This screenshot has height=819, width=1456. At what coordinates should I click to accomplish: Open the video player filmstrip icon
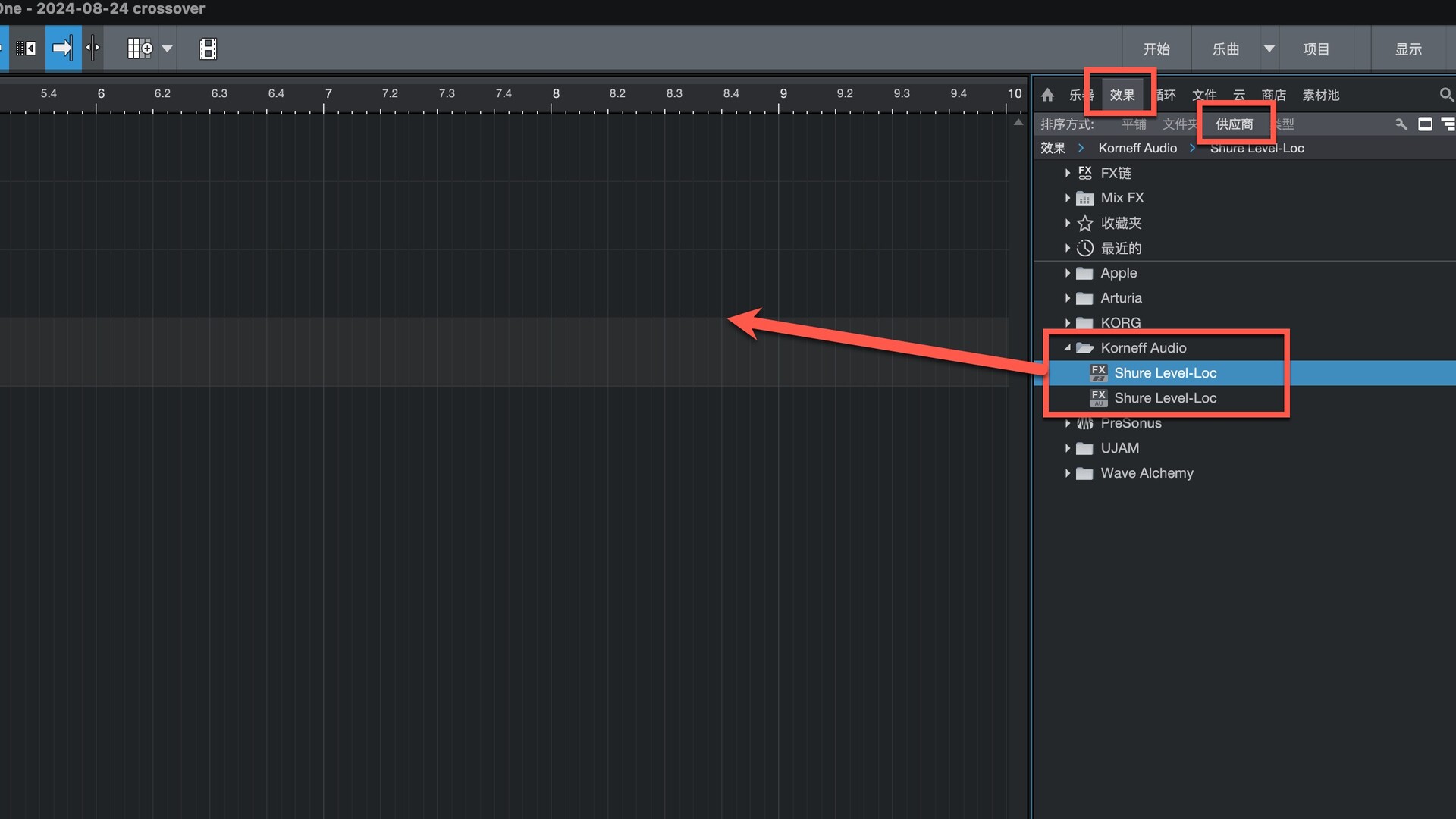tap(208, 49)
